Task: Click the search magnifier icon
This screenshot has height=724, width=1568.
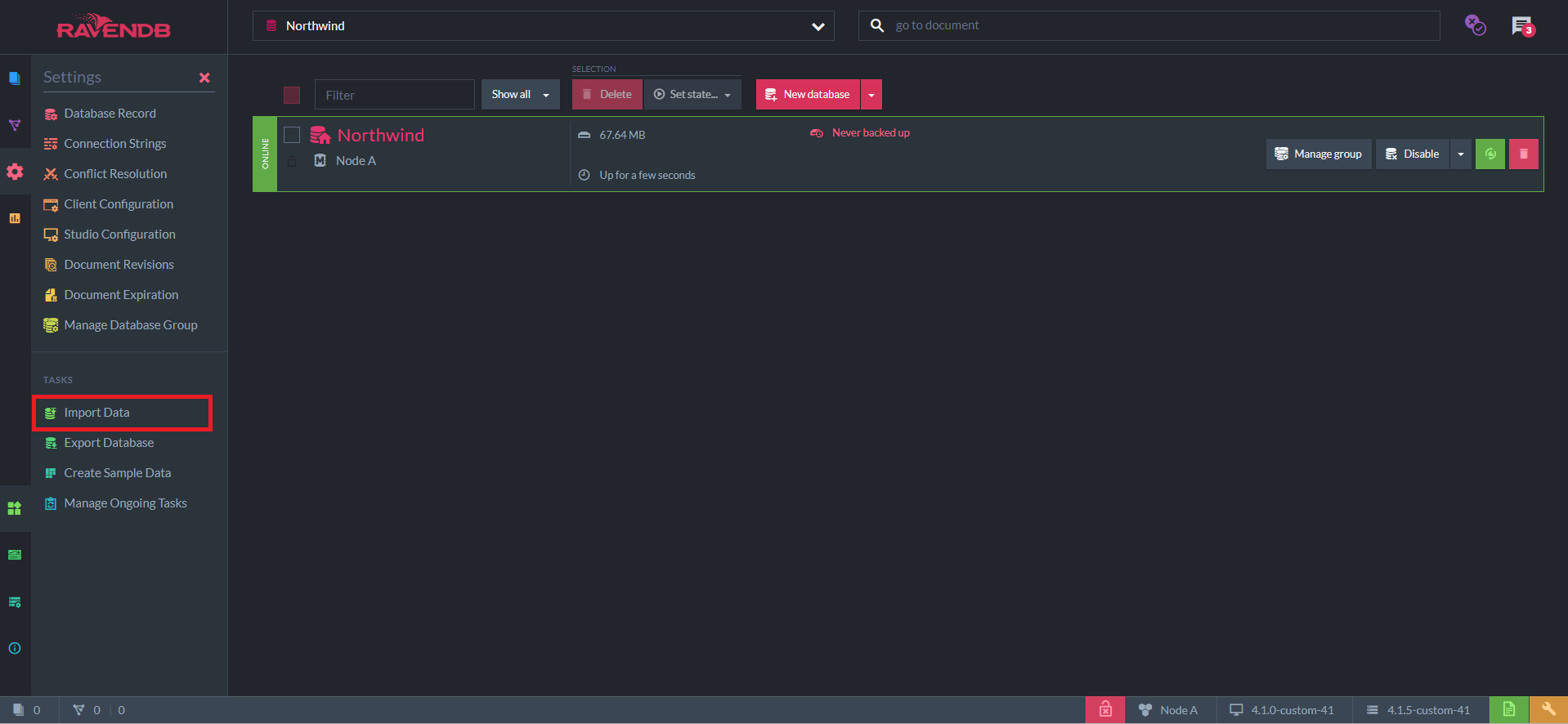Action: [x=877, y=25]
